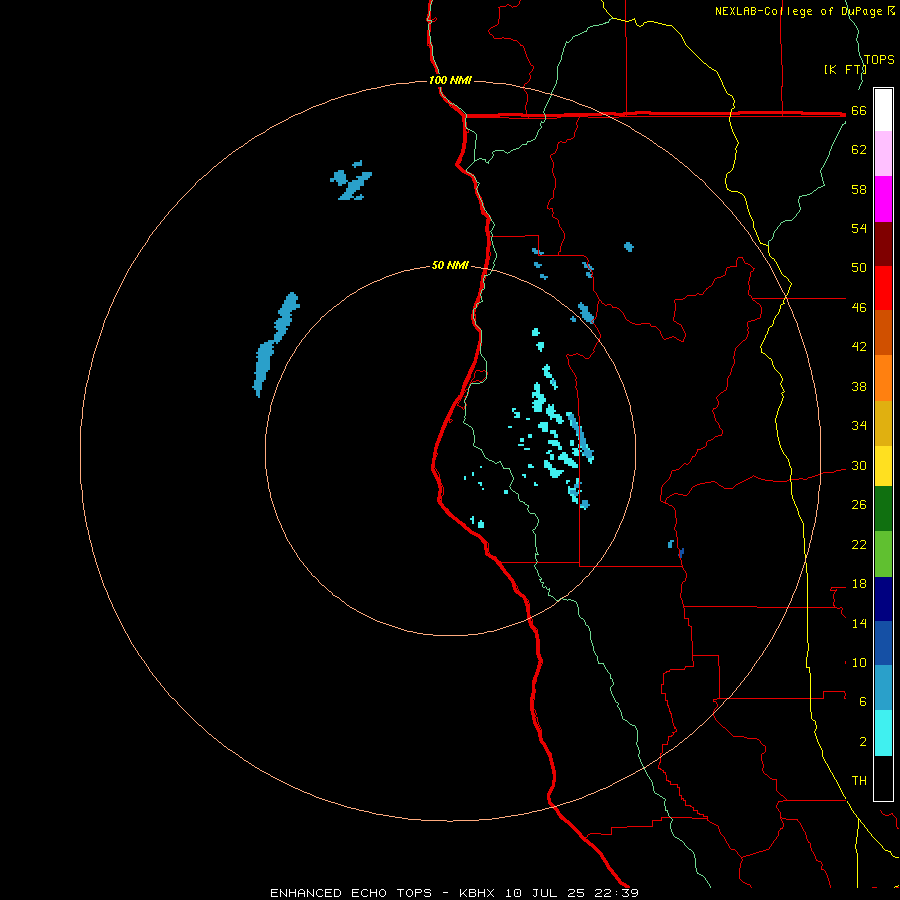Pick the light blue legend swatch
Viewport: 900px width, 900px height.
883,687
